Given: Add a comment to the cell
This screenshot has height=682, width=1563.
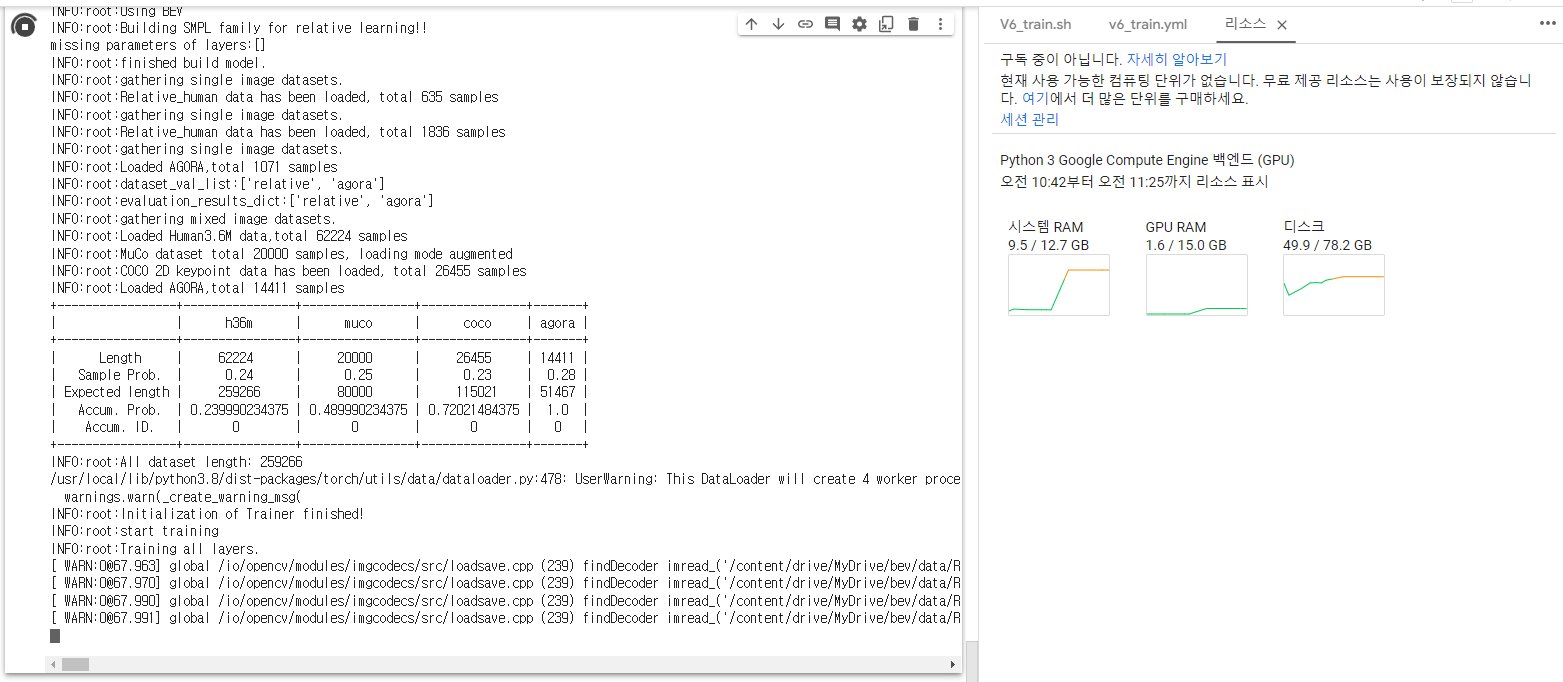Looking at the screenshot, I should (x=832, y=23).
